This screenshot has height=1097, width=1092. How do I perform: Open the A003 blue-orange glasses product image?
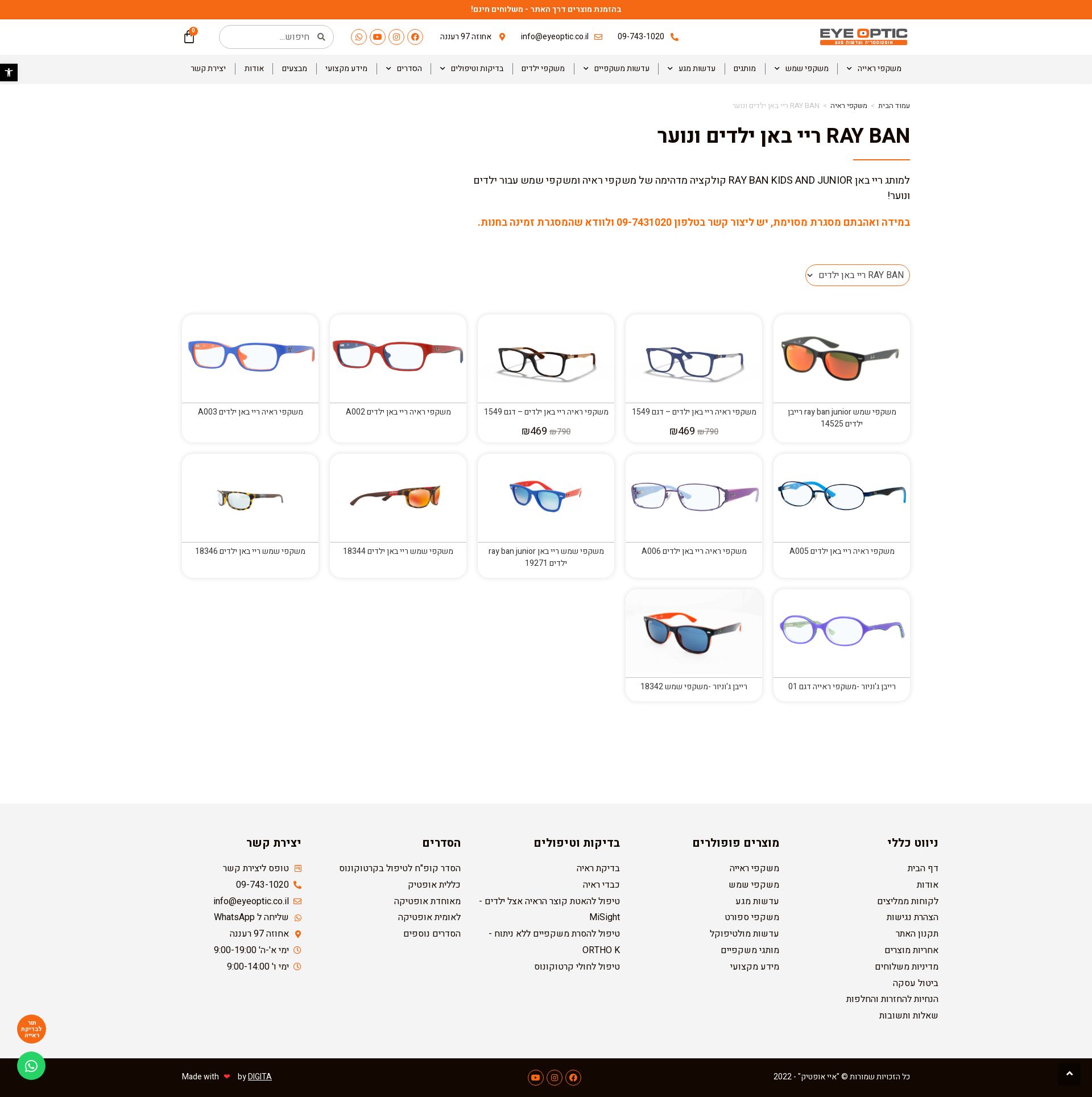point(250,358)
